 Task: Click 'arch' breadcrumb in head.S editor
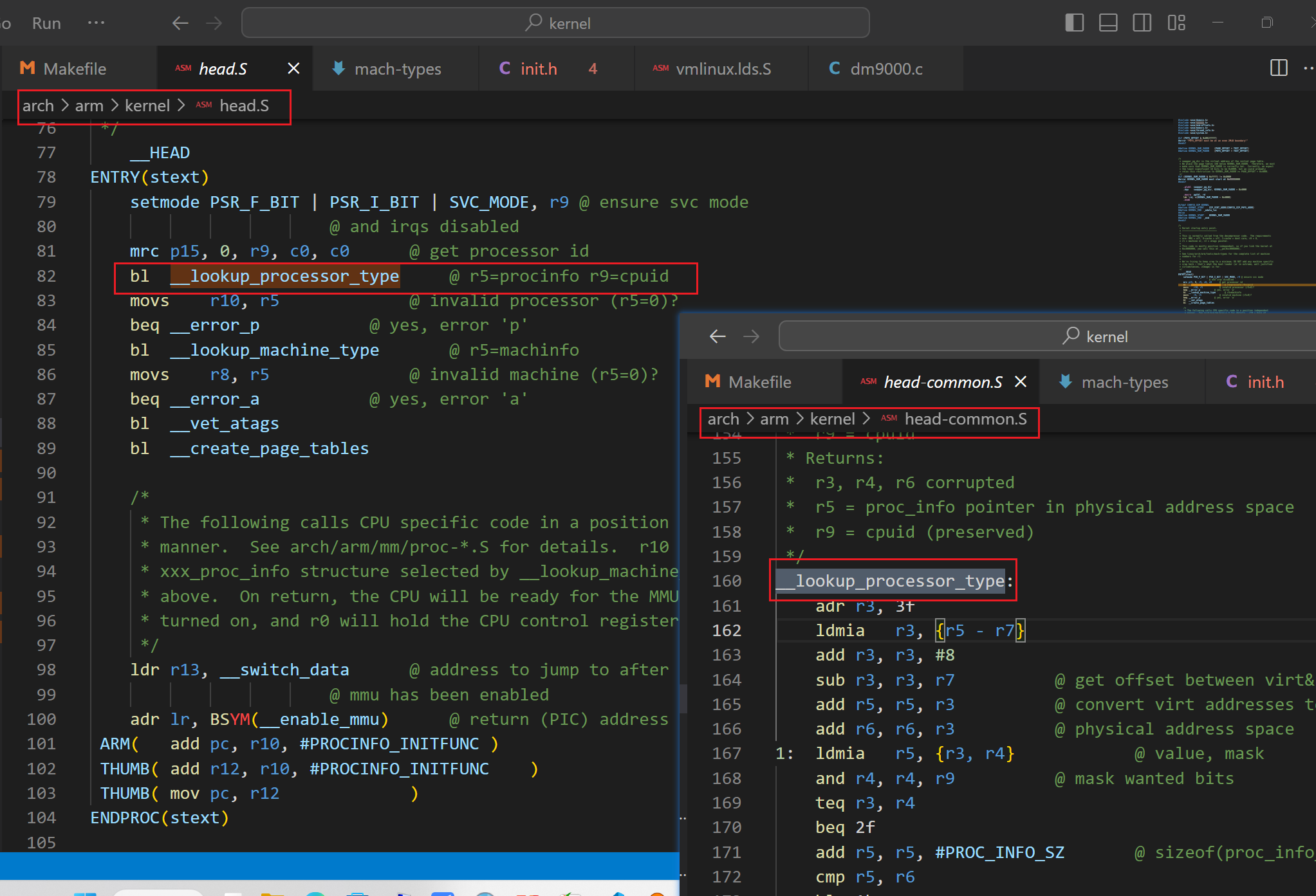(x=38, y=105)
